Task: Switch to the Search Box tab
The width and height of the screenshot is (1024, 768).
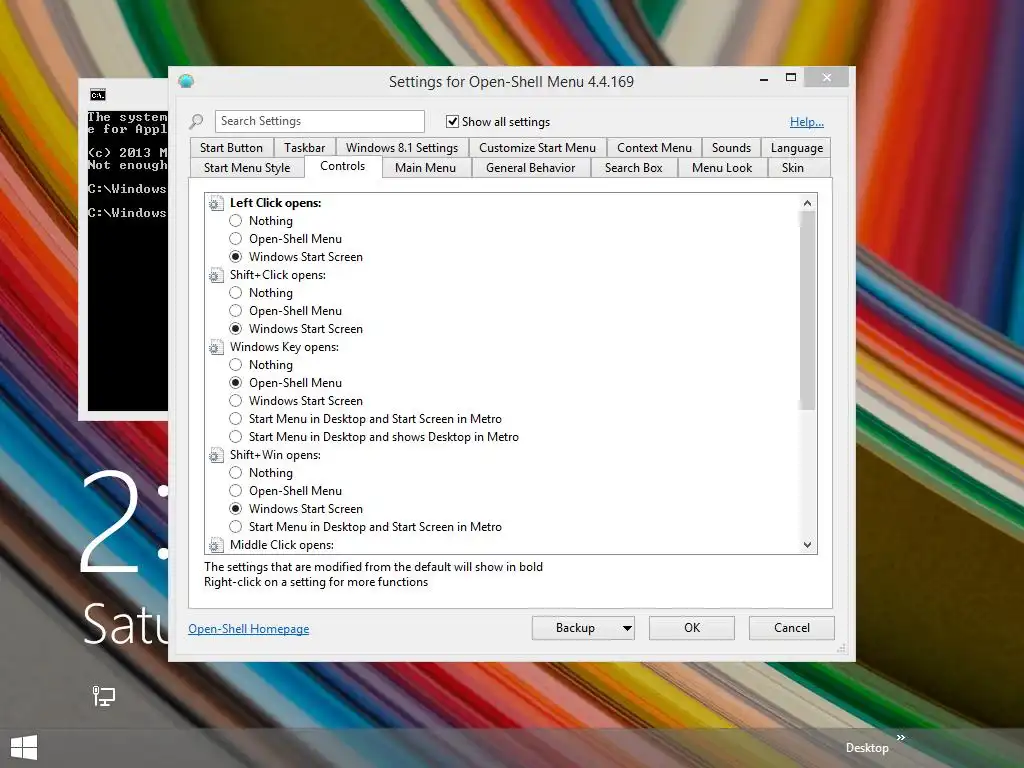Action: [x=633, y=168]
